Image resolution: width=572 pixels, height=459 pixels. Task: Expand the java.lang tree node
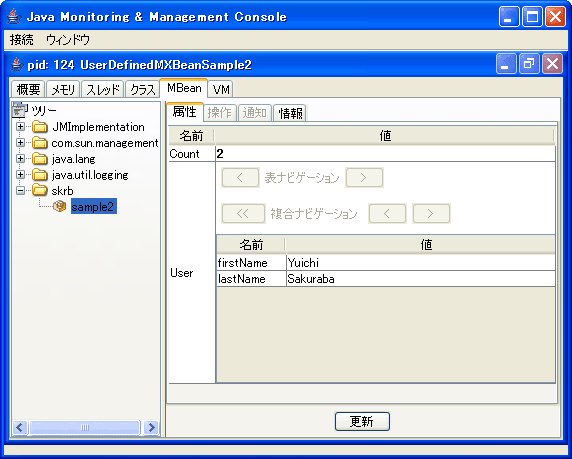pos(21,159)
